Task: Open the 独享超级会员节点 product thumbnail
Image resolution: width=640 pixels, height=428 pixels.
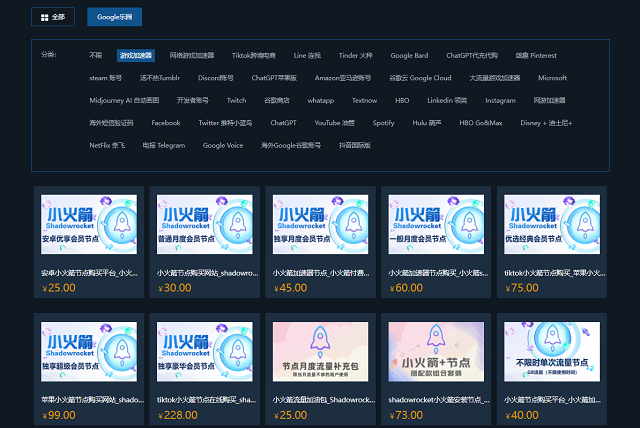Action: [89, 352]
